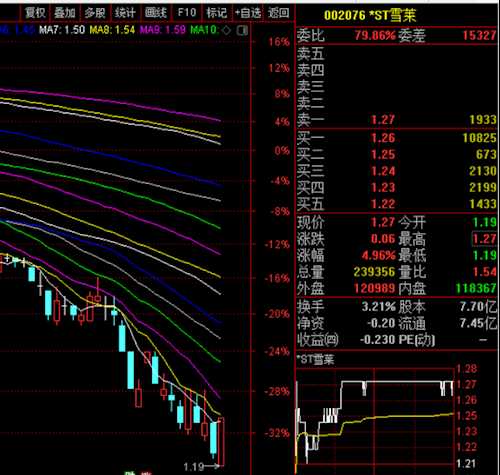
Task: Click the 卖一 ask price 1.27
Action: 383,120
